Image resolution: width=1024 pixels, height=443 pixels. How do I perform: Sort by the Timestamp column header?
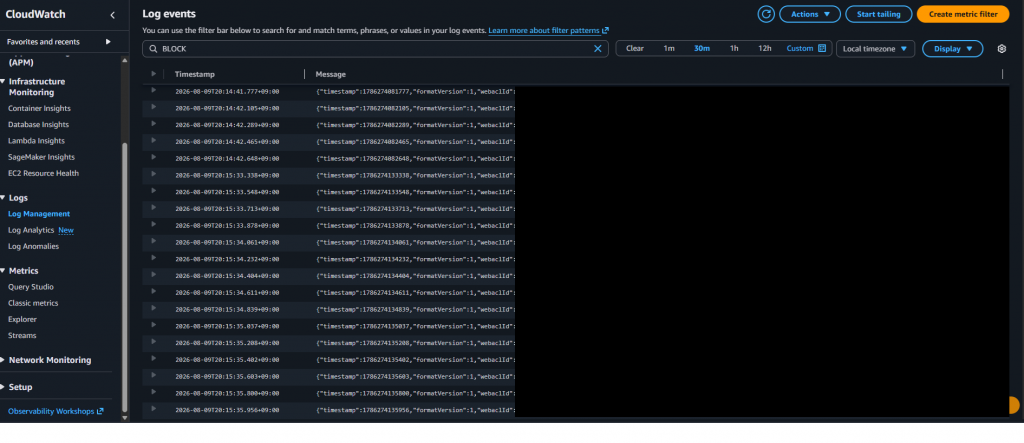(x=195, y=74)
